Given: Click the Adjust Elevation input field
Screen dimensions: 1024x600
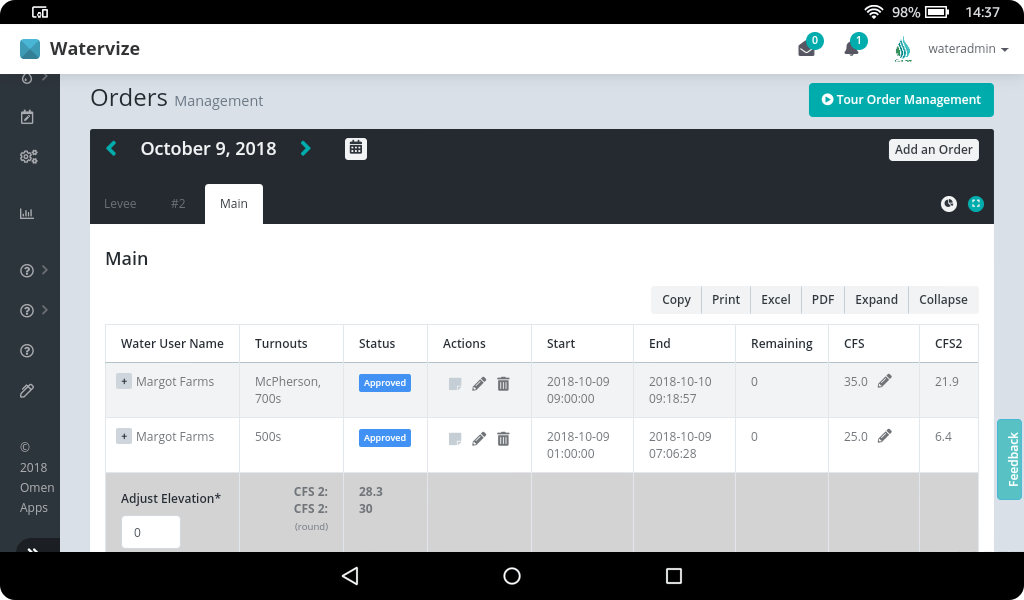Looking at the screenshot, I should (151, 532).
